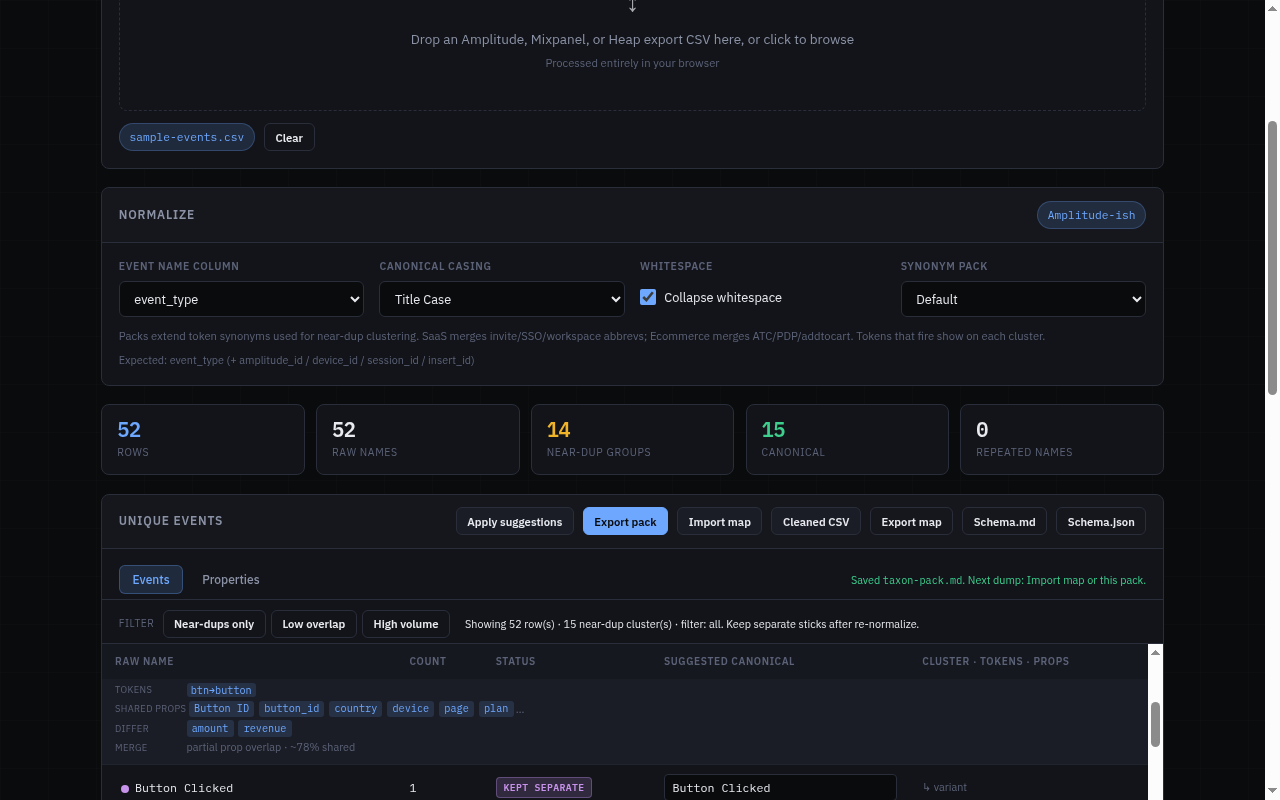This screenshot has width=1280, height=800.
Task: Click the KEPT SEPARATE status badge
Action: [544, 788]
